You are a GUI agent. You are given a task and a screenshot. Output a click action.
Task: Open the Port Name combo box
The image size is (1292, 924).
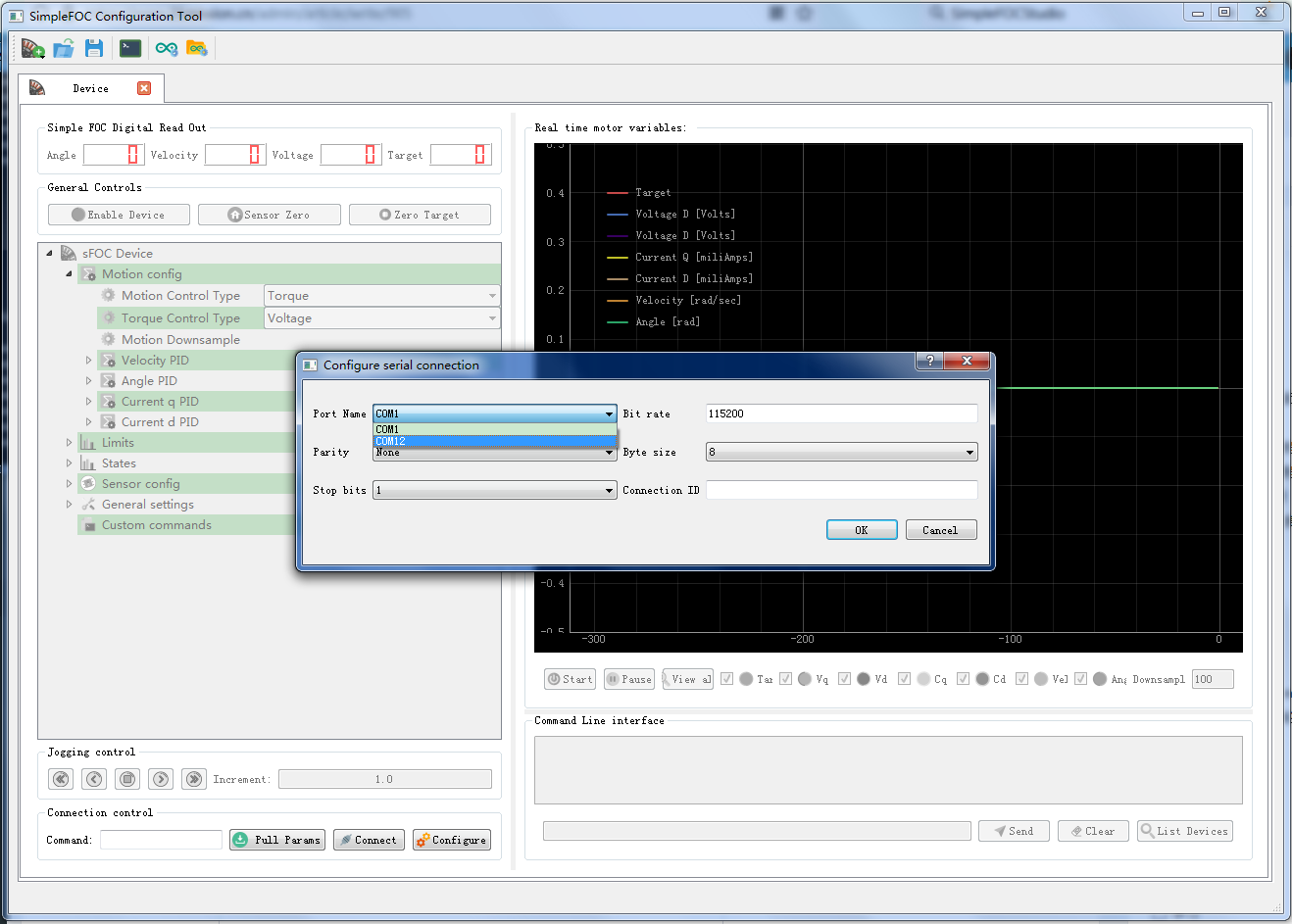495,413
